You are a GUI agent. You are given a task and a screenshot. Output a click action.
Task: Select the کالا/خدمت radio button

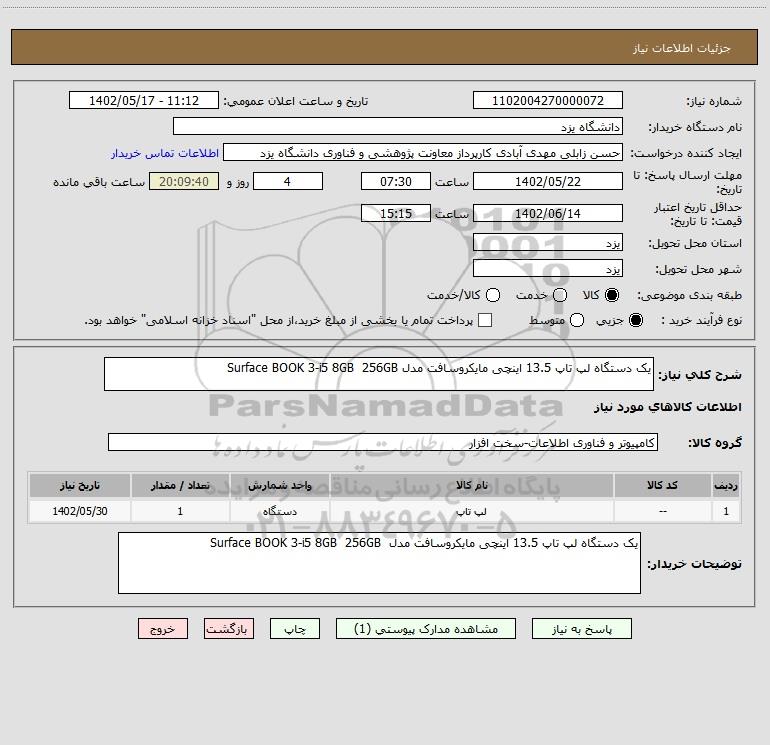[x=493, y=295]
